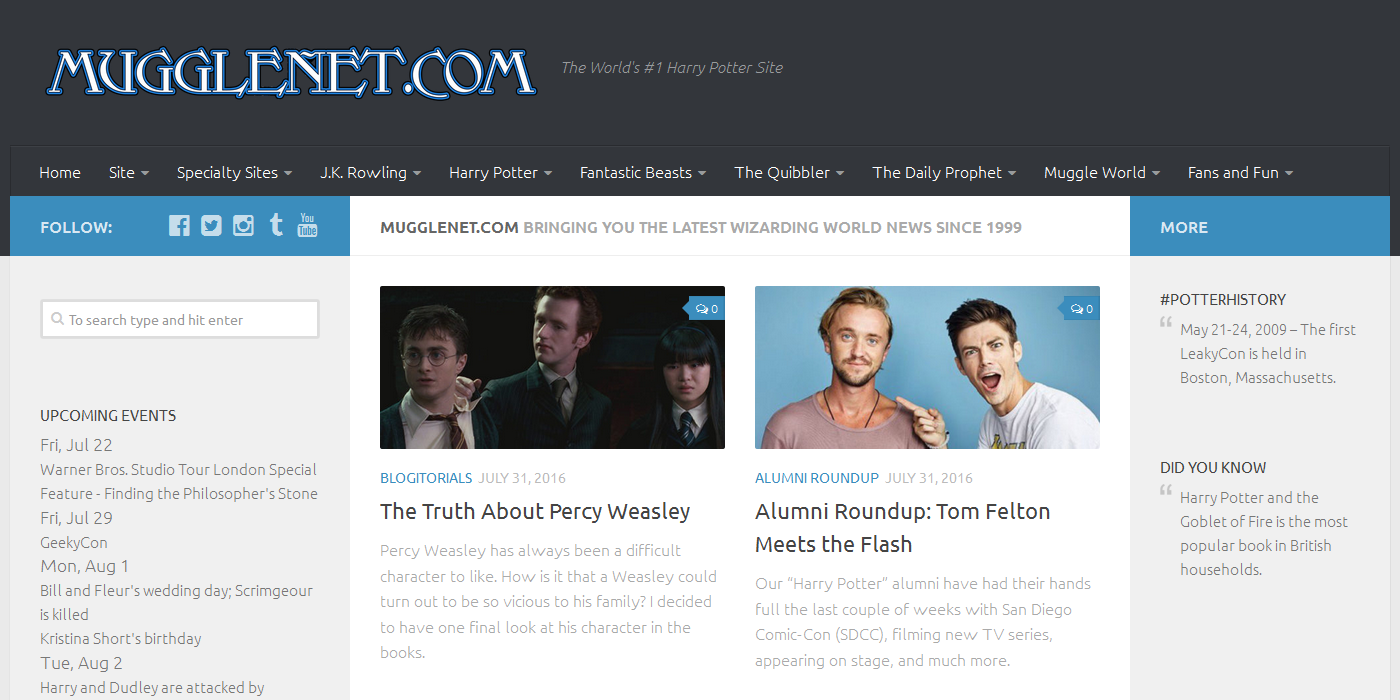Viewport: 1400px width, 700px height.
Task: Open the Tom Felton and Flash thumbnail
Action: coord(927,367)
